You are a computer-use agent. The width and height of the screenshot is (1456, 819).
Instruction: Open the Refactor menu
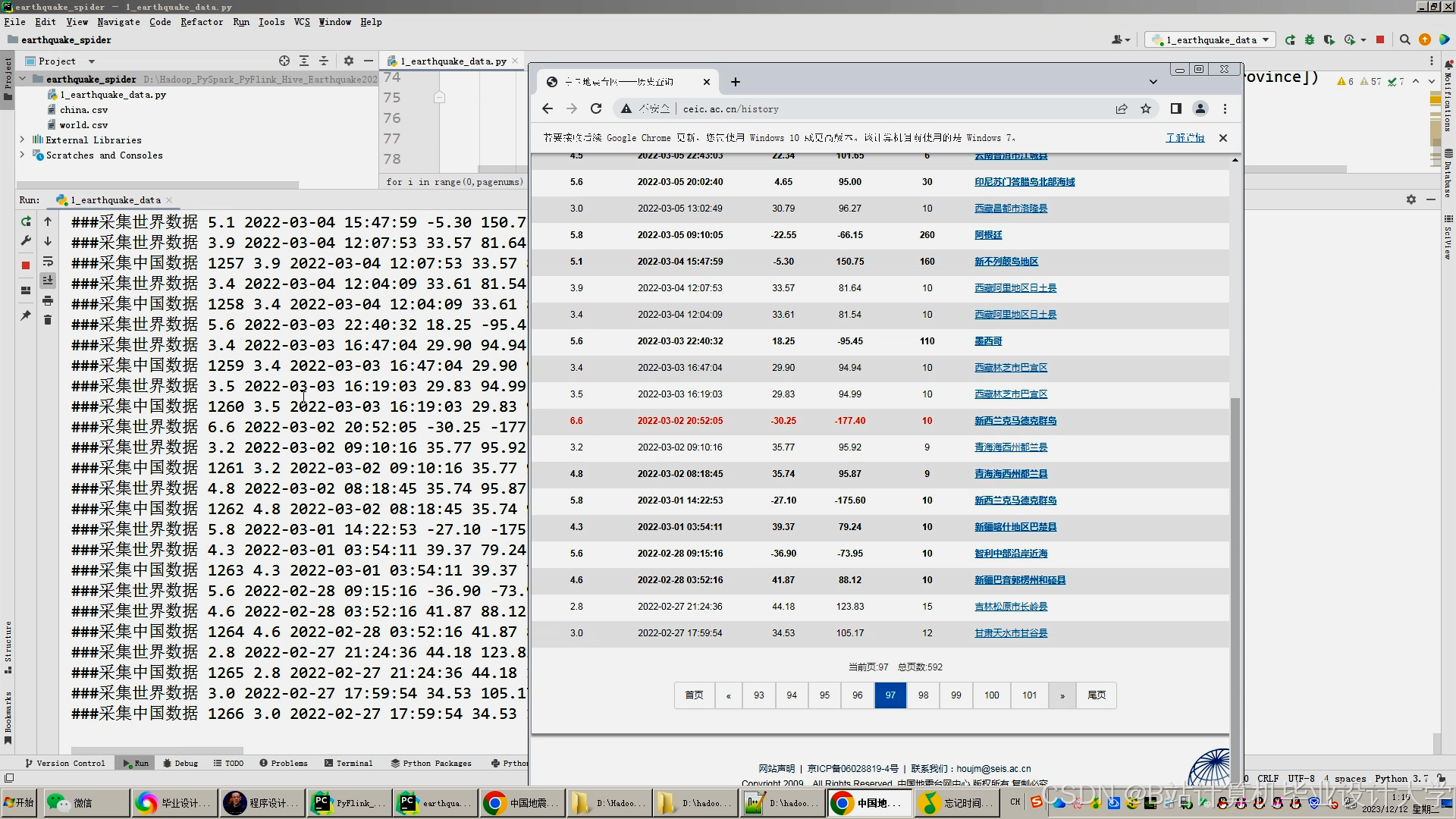[x=202, y=22]
